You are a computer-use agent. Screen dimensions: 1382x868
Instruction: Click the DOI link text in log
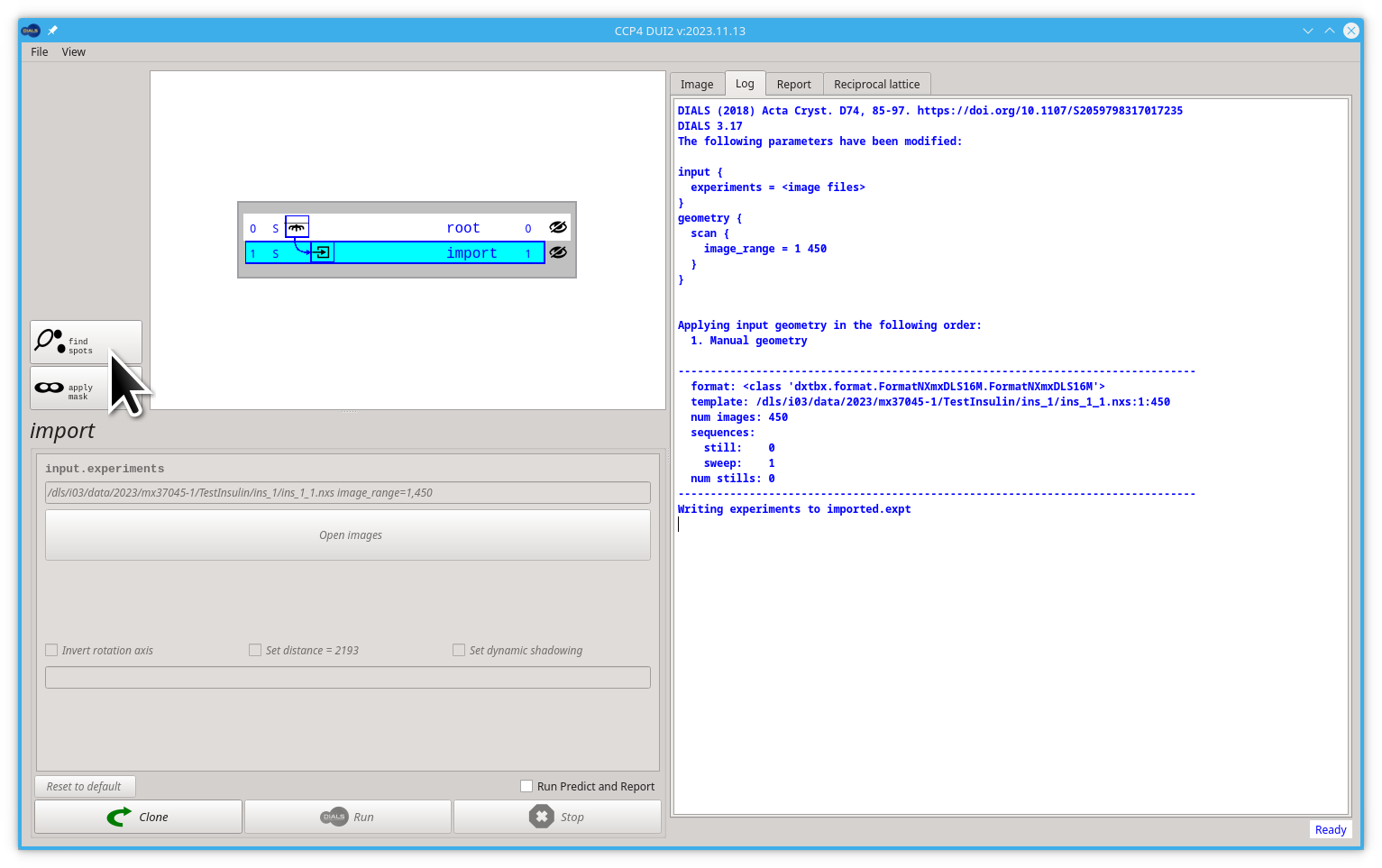(1050, 111)
